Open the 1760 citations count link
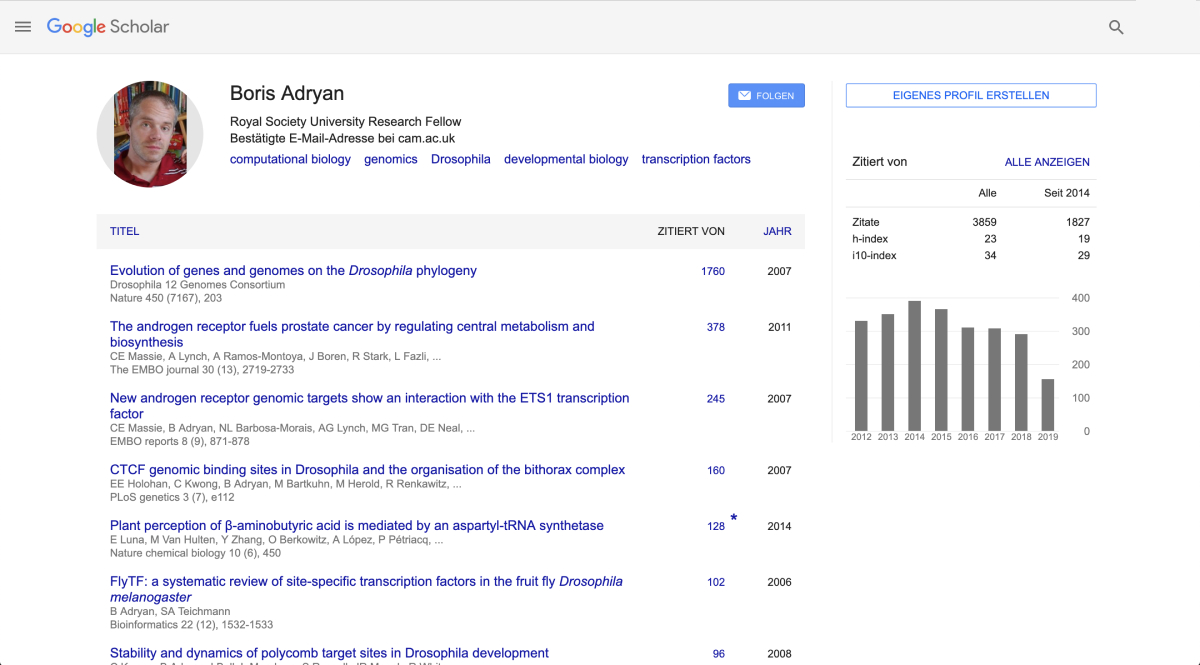 click(712, 271)
